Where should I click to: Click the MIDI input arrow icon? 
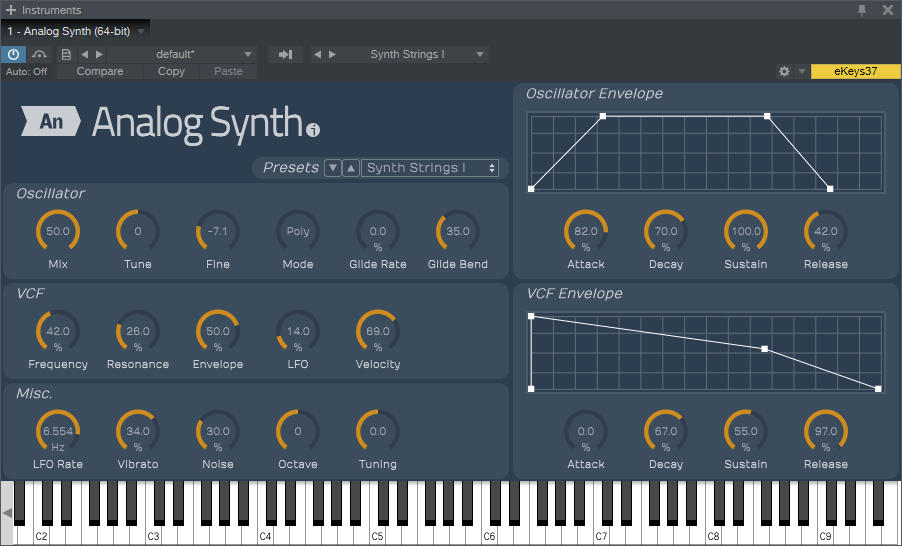pos(285,54)
